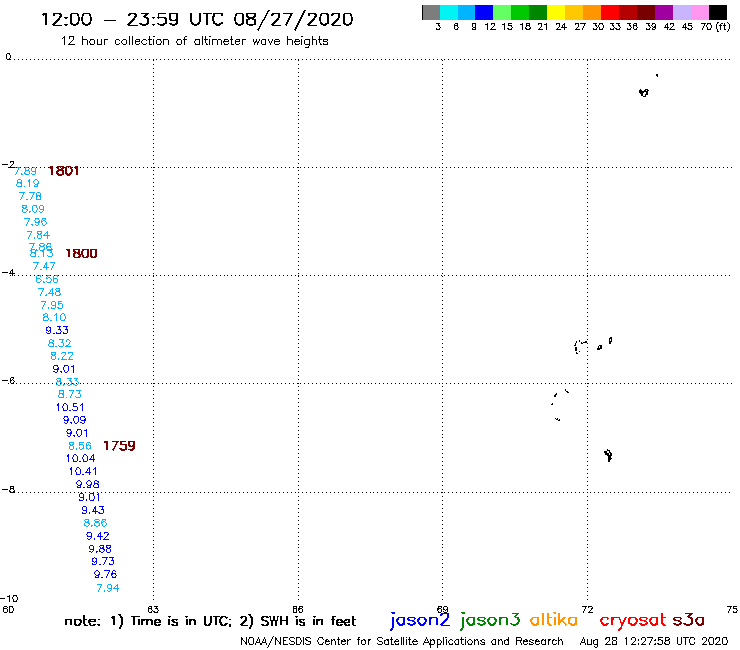
Task: Click the 9.73 wave height value
Action: pos(103,561)
